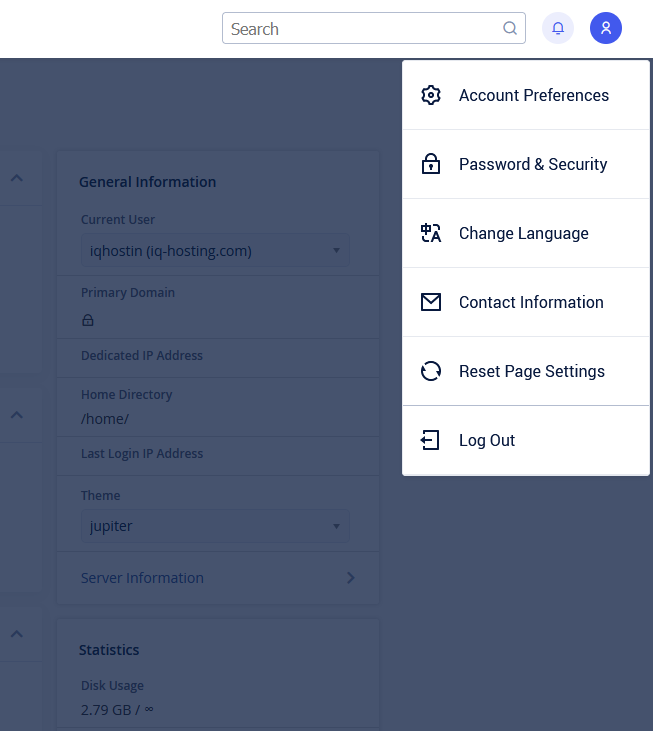Select Account Preferences from the menu
This screenshot has width=653, height=731.
pyautogui.click(x=533, y=95)
